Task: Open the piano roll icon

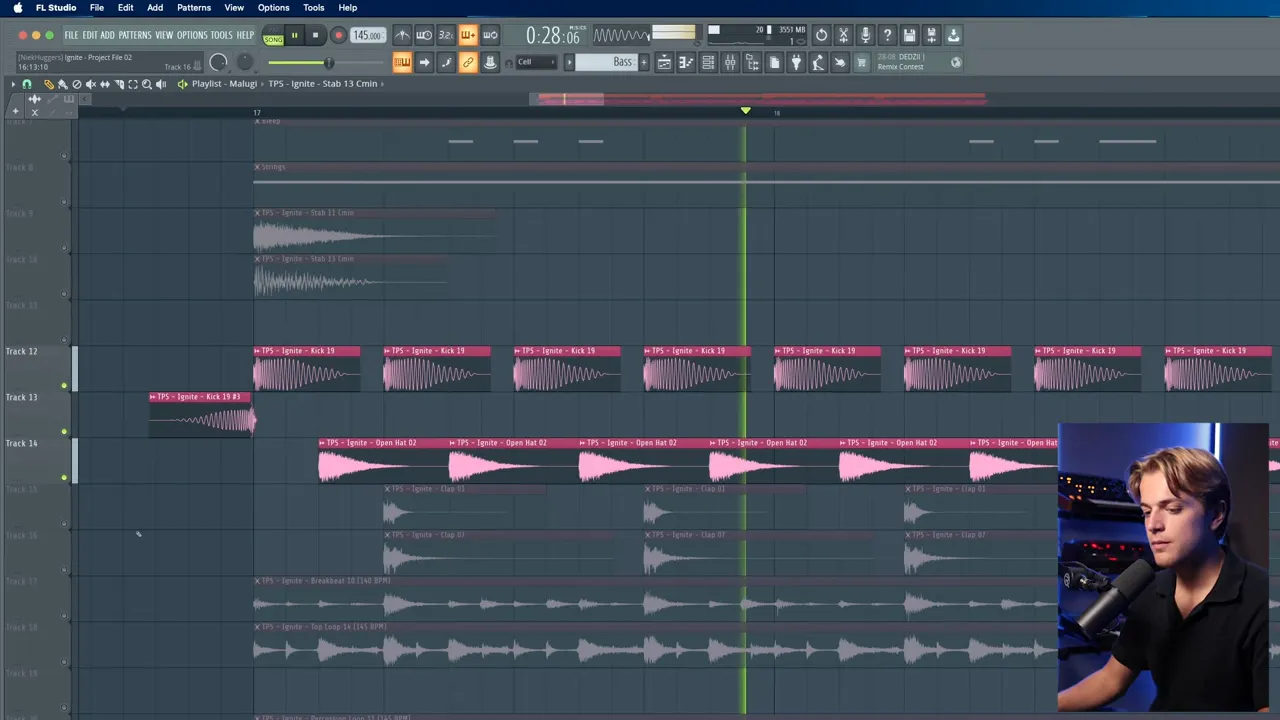Action: point(686,63)
